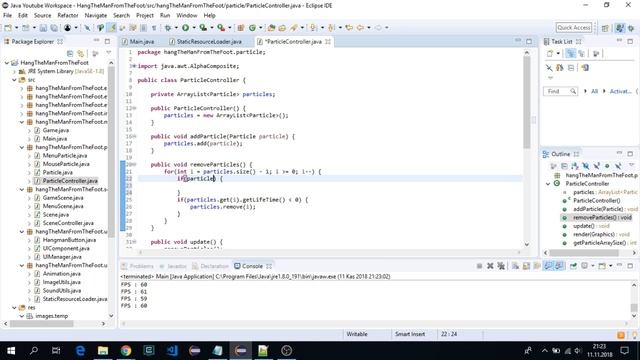The height and width of the screenshot is (360, 640).
Task: Collapse the res folder node
Action: coord(14,308)
